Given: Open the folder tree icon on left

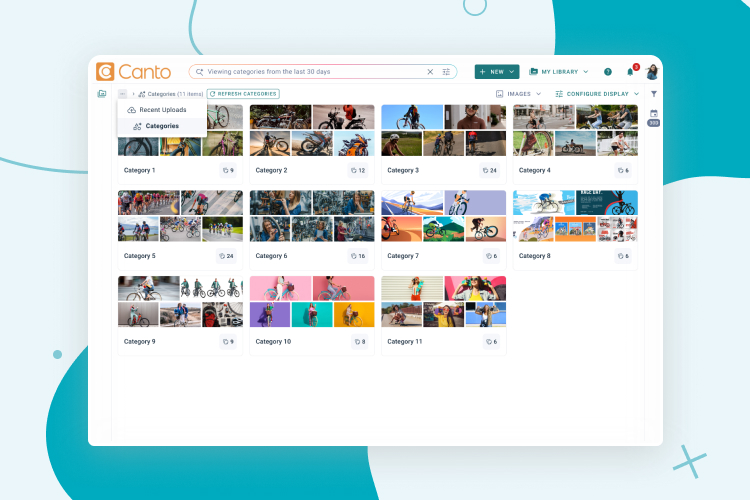Looking at the screenshot, I should click(102, 94).
